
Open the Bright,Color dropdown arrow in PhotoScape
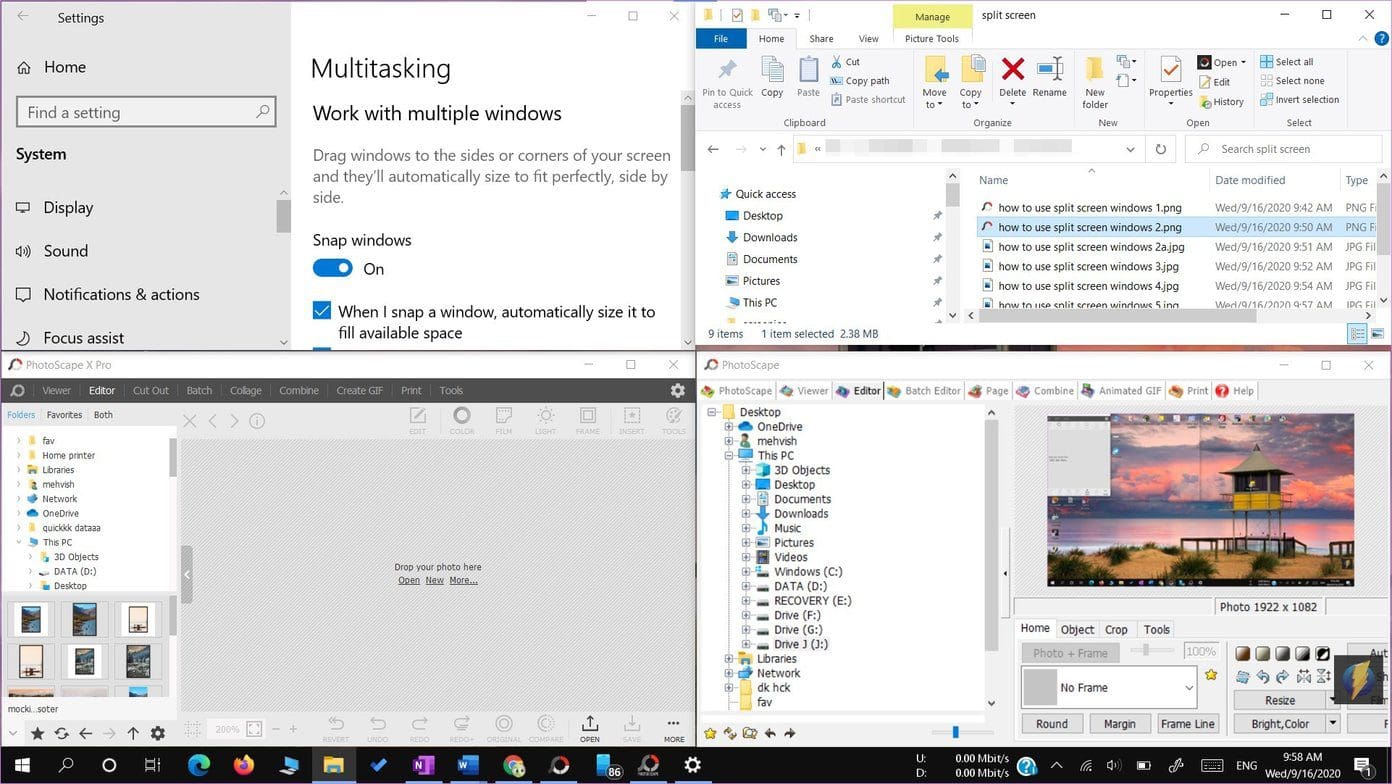tap(1333, 724)
